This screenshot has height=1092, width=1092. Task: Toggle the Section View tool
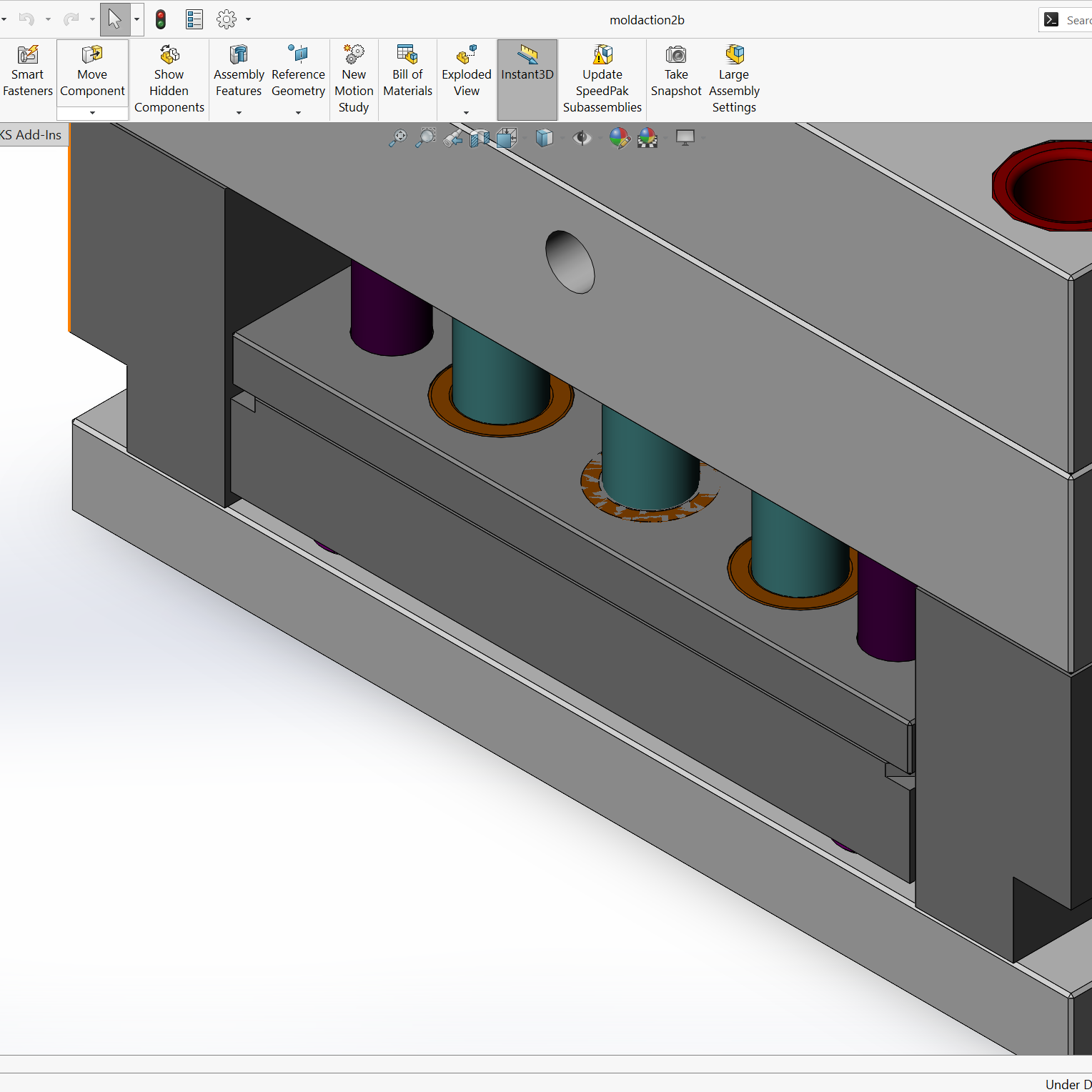[x=480, y=138]
